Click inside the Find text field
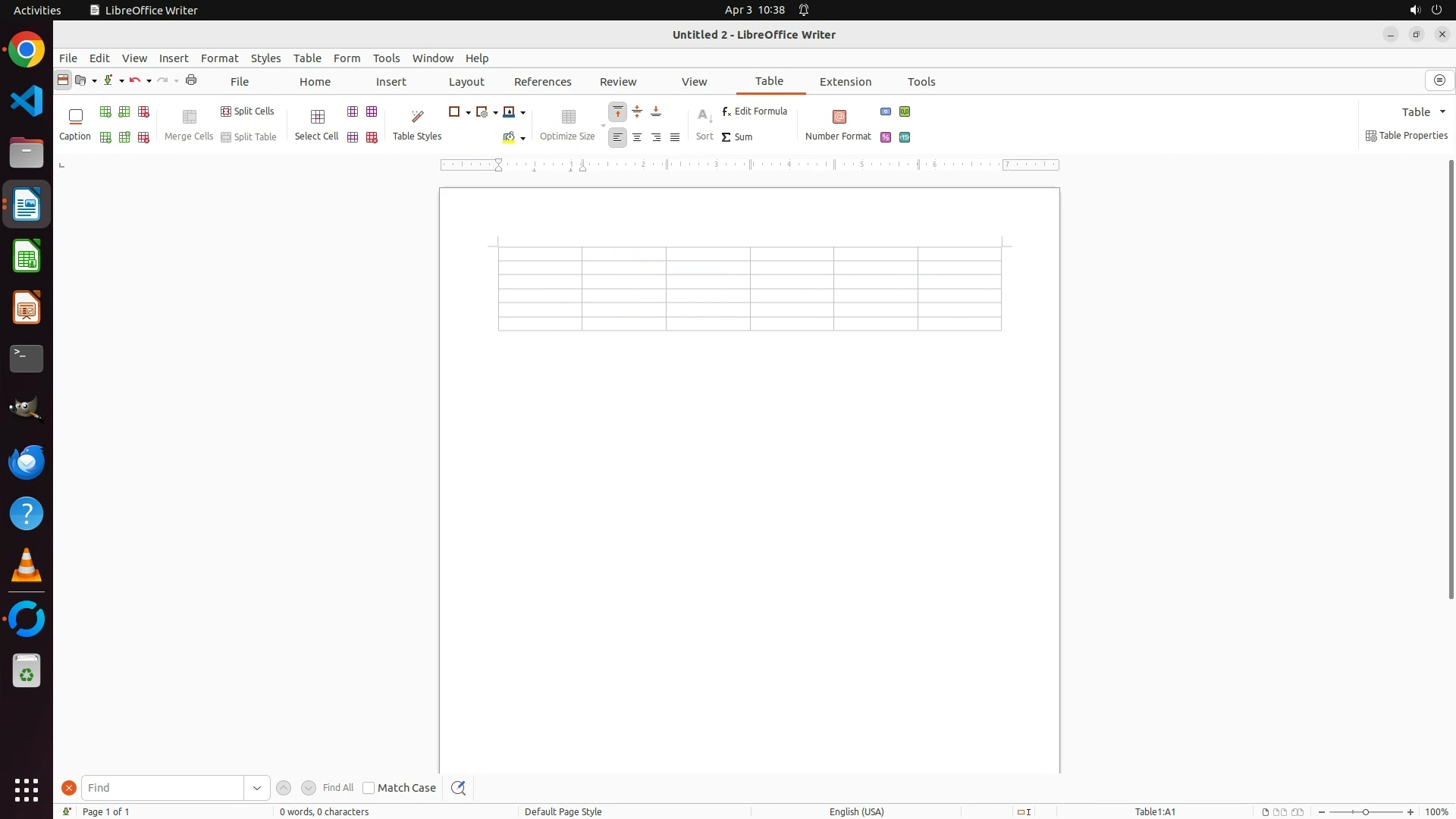This screenshot has width=1456, height=819. coord(162,788)
